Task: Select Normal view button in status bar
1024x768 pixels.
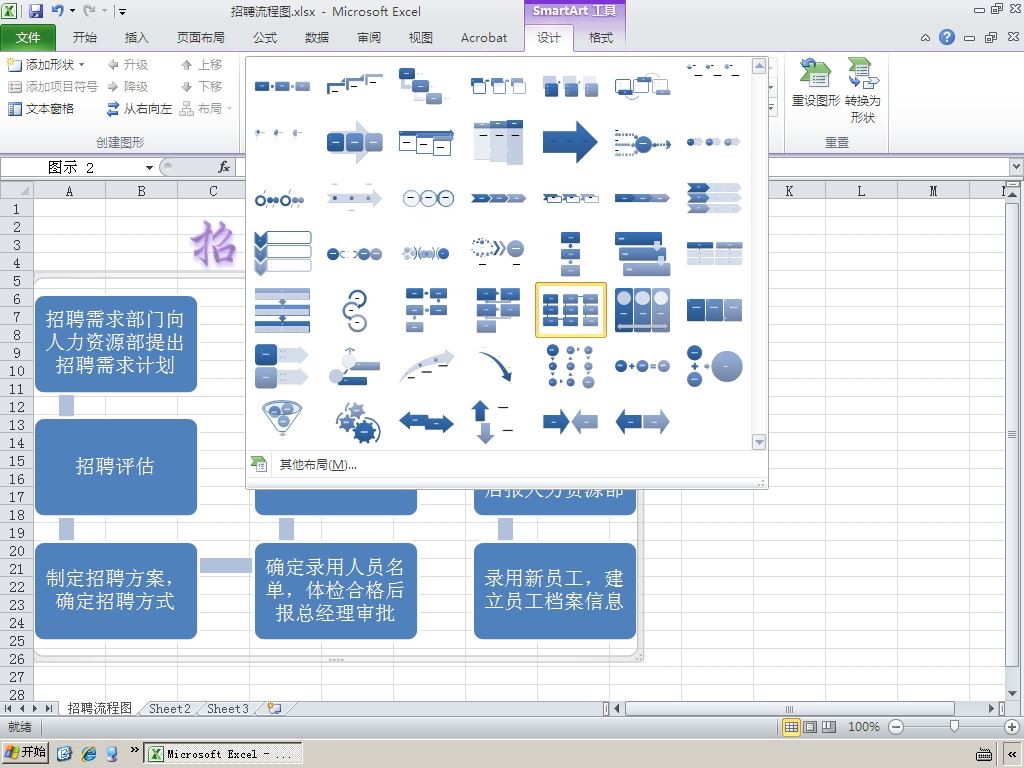Action: [x=791, y=727]
